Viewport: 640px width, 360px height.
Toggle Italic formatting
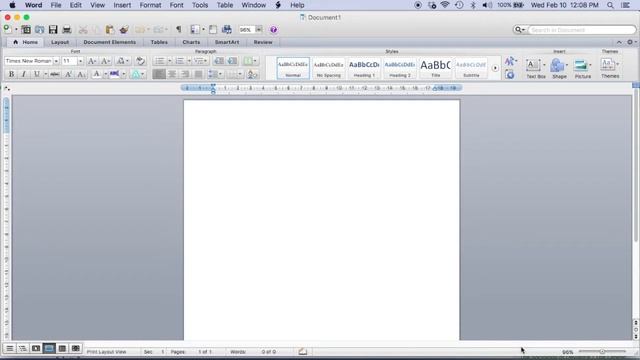[24, 74]
